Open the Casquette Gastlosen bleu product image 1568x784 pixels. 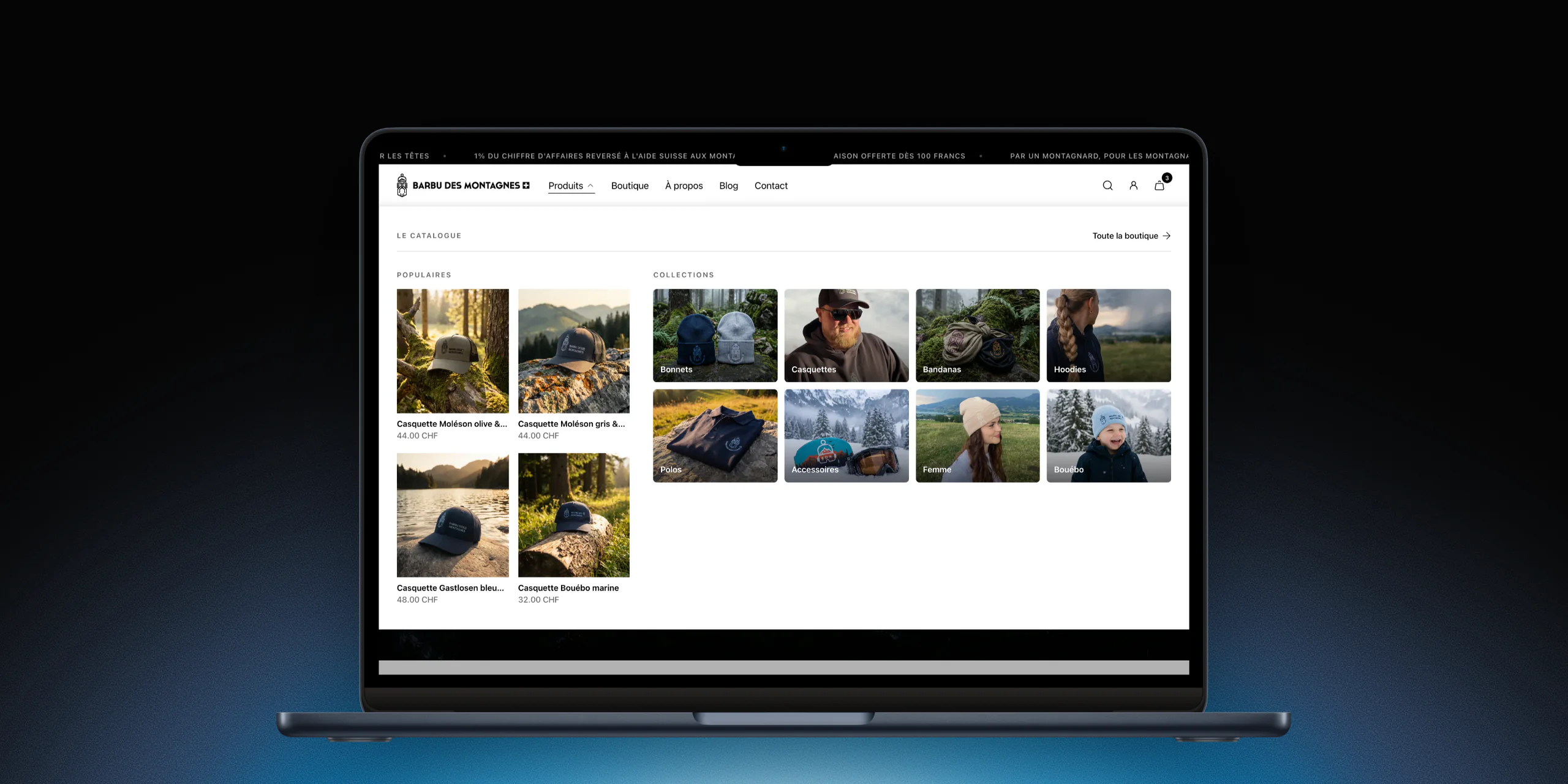pos(453,515)
